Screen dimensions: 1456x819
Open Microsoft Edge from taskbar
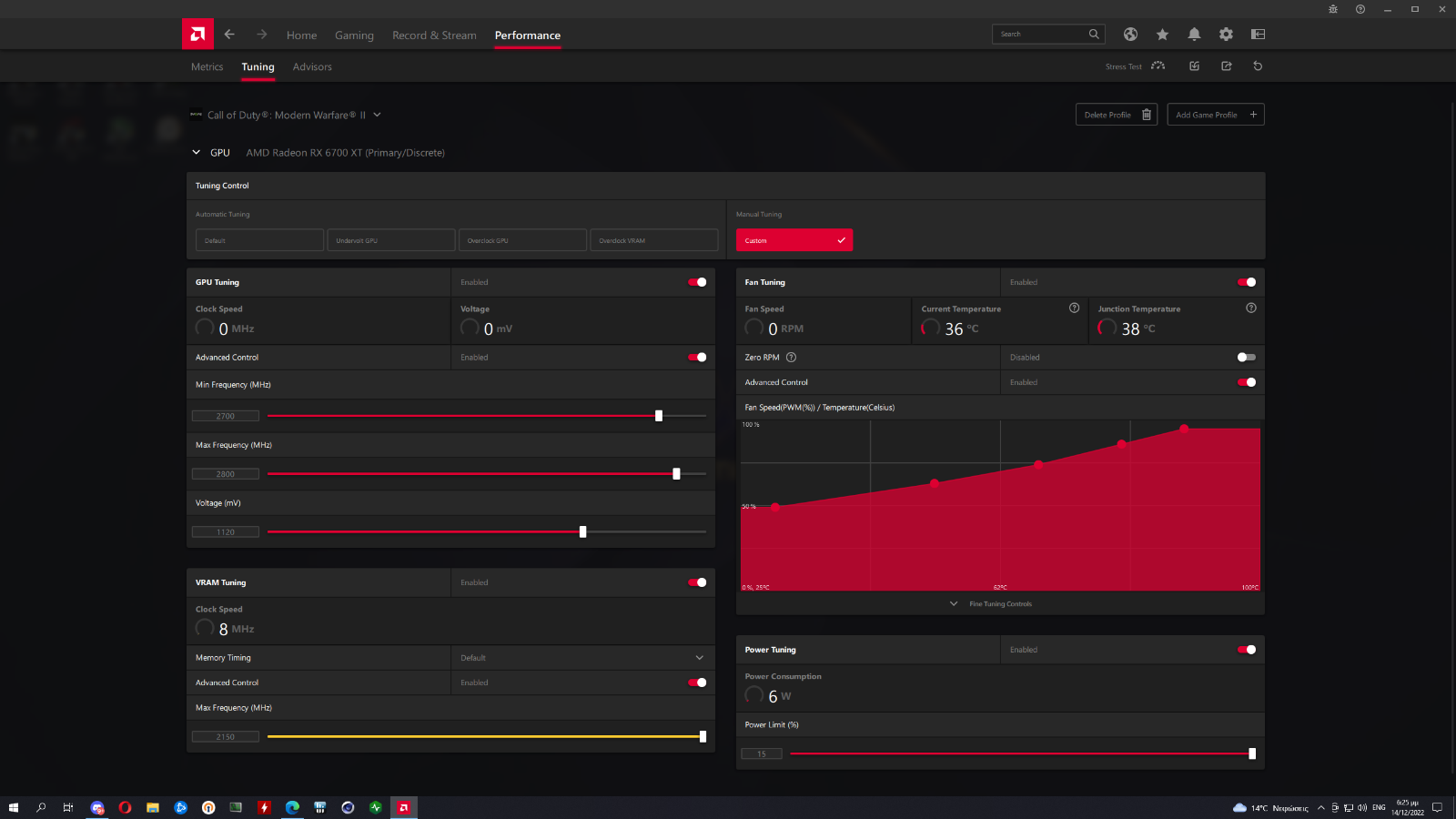point(292,807)
